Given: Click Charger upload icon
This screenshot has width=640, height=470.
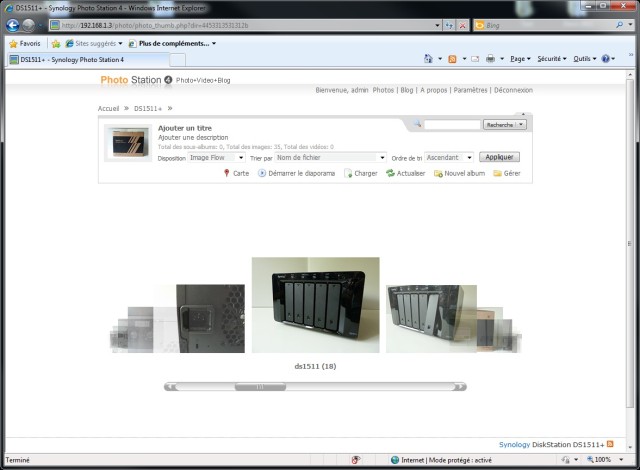Looking at the screenshot, I should click(361, 173).
